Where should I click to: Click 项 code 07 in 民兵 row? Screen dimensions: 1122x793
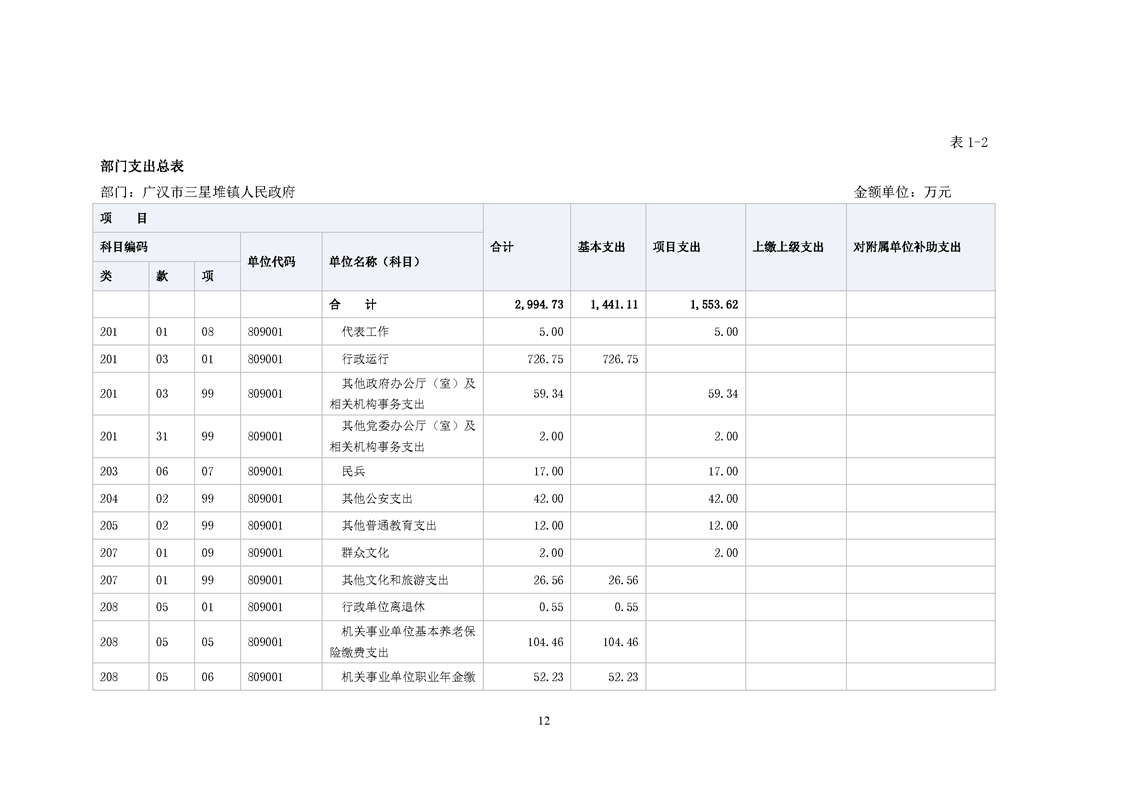[208, 472]
